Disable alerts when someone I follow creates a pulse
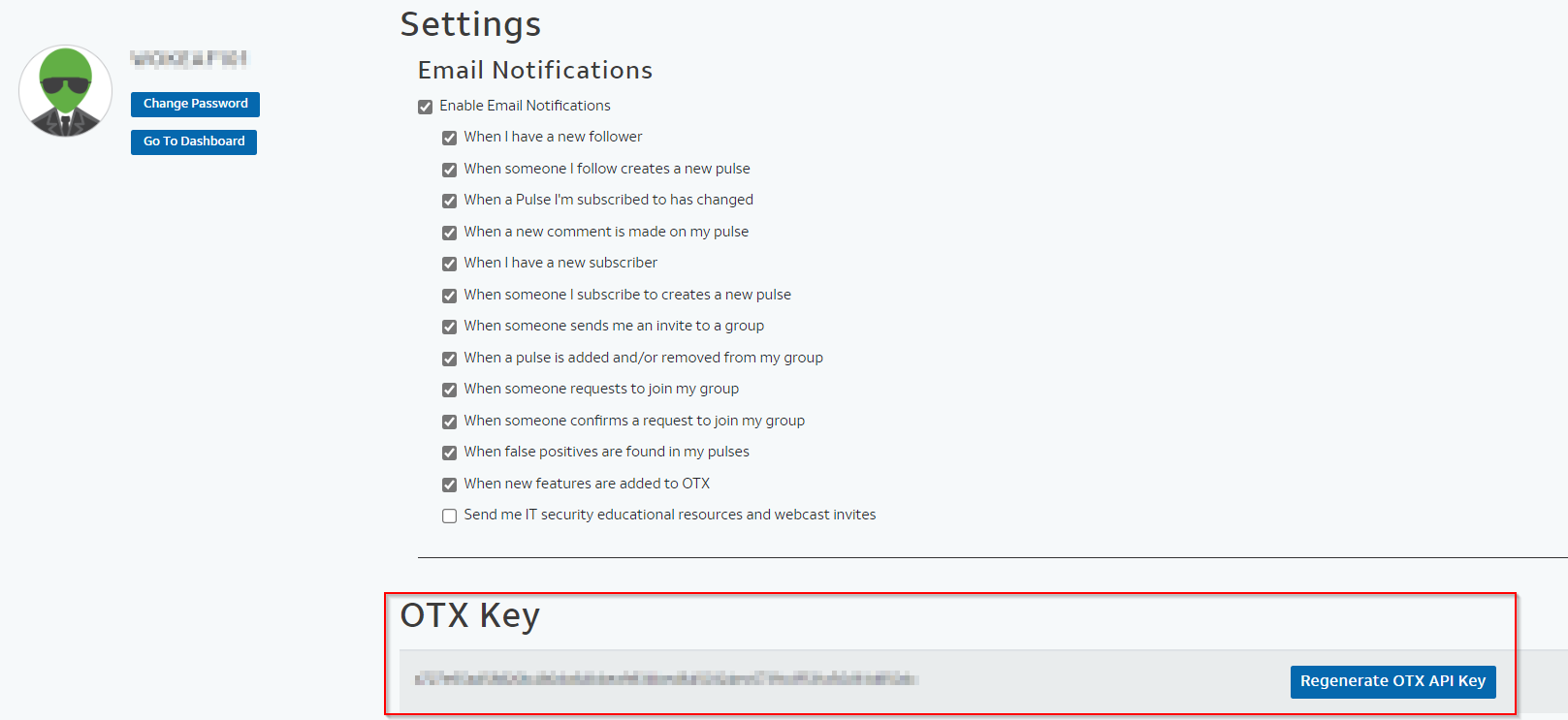This screenshot has width=1568, height=720. click(x=449, y=170)
